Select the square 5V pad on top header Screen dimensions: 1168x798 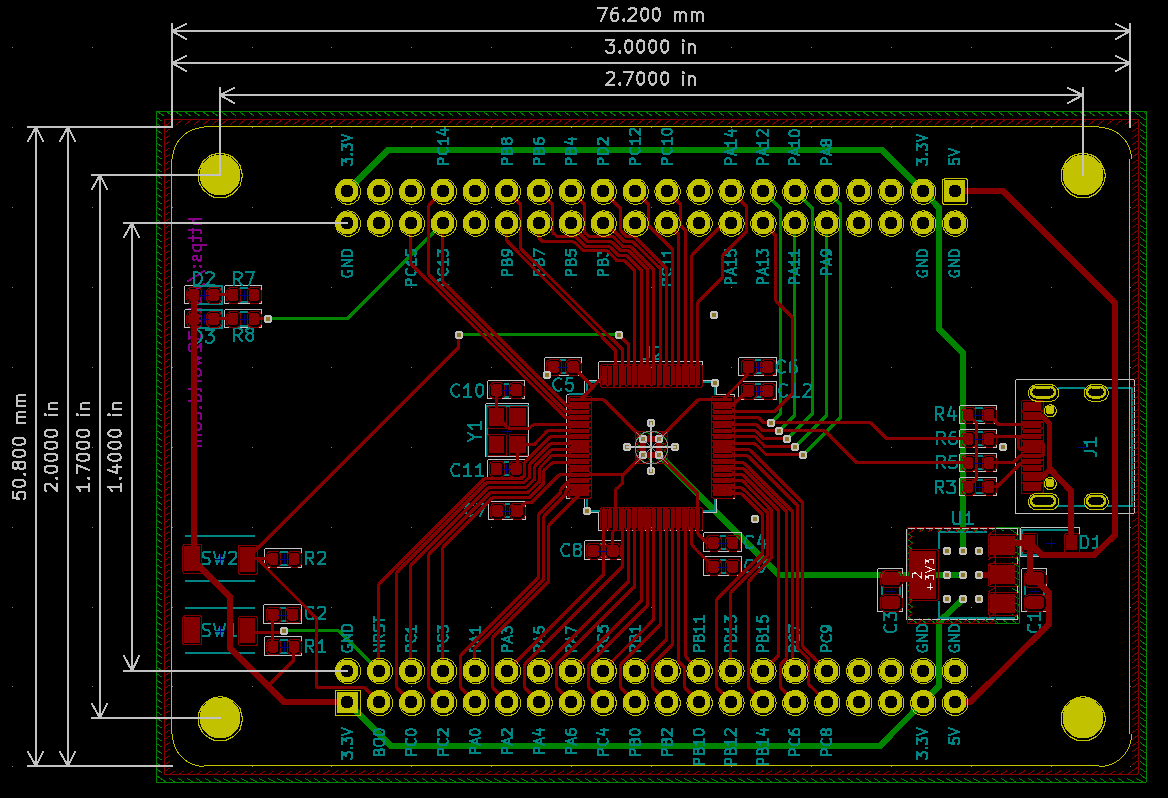(955, 191)
